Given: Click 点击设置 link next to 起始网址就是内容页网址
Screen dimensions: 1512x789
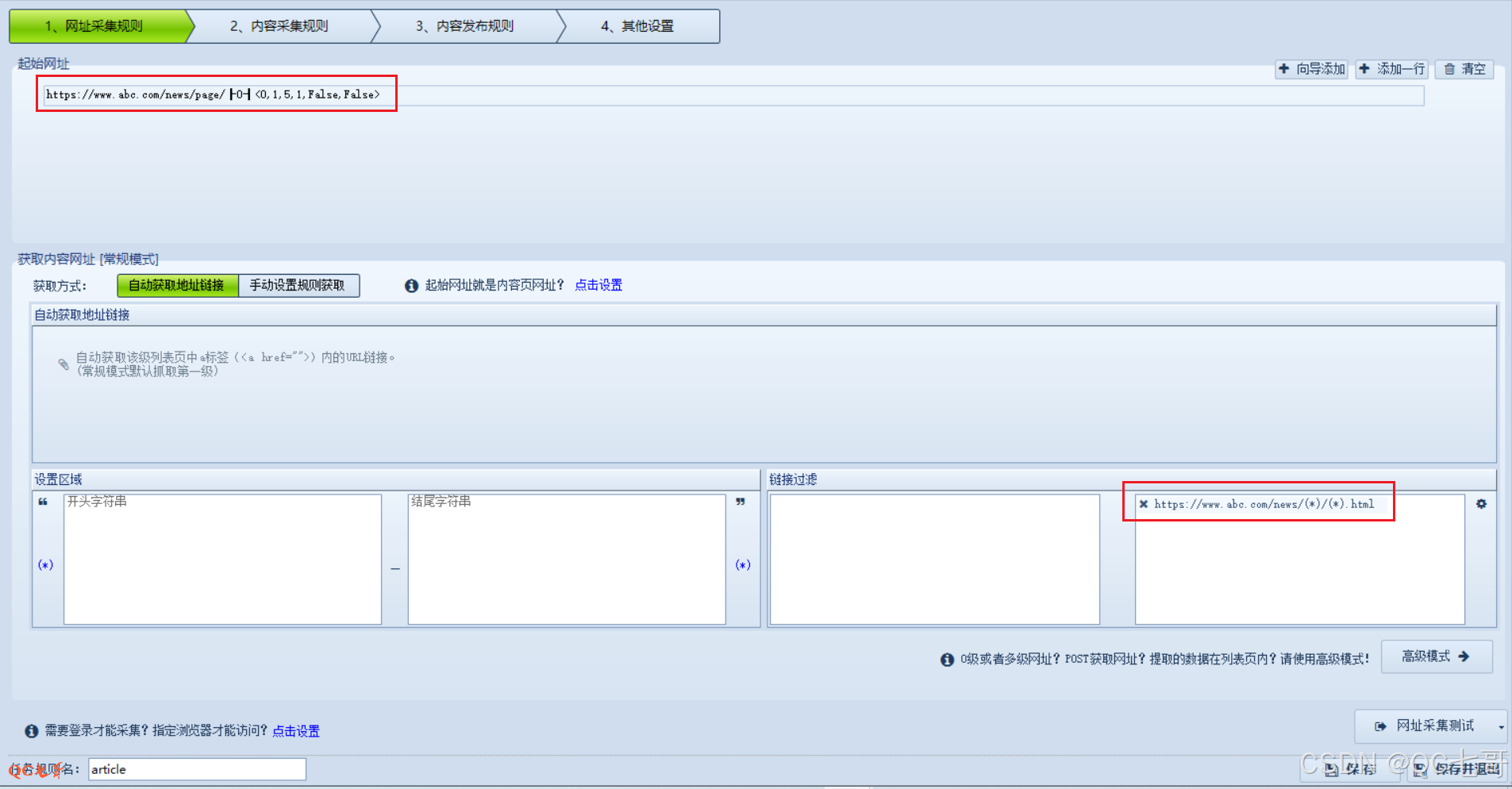Looking at the screenshot, I should tap(598, 285).
